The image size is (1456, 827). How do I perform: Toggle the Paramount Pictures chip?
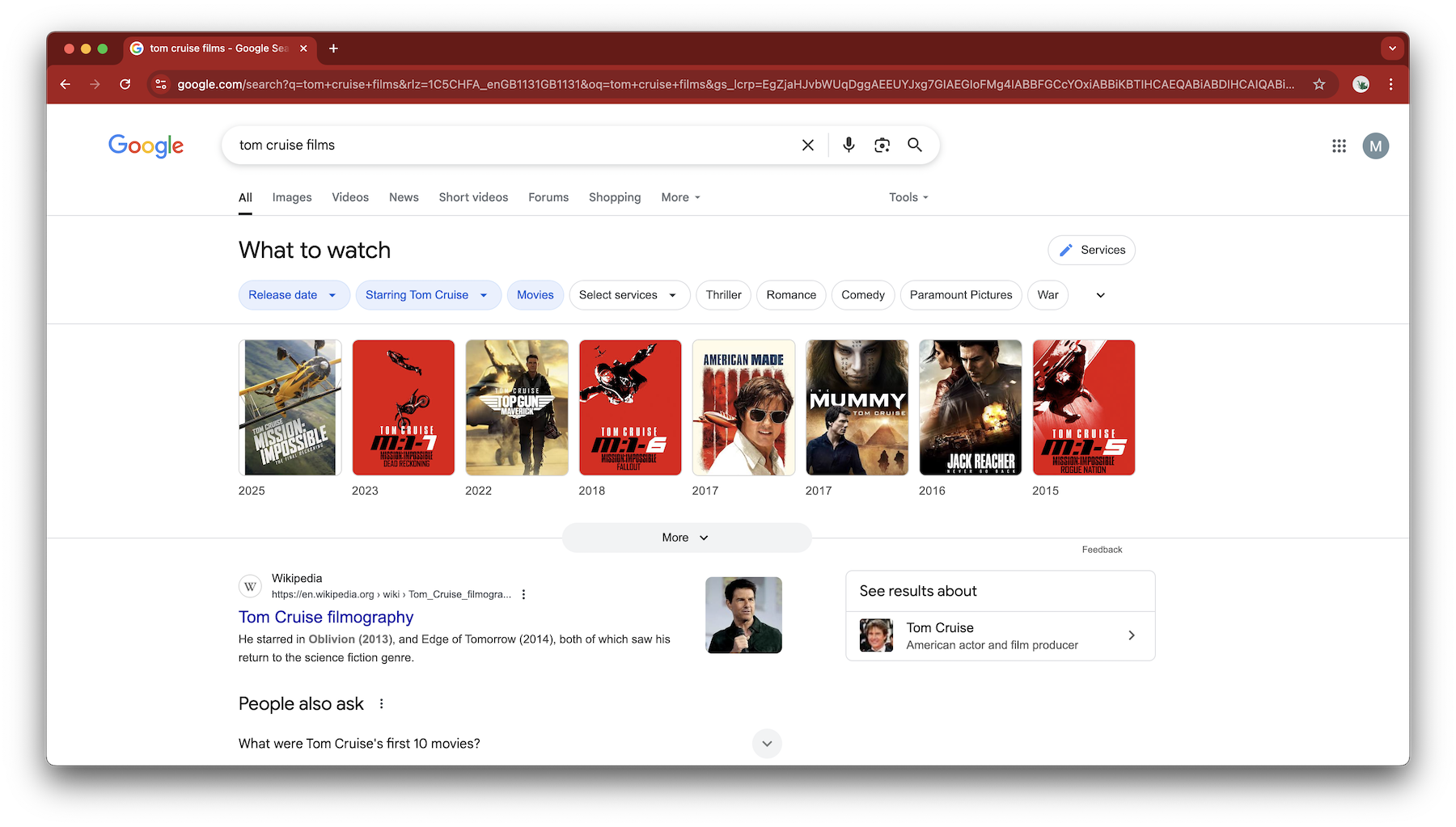pyautogui.click(x=961, y=295)
